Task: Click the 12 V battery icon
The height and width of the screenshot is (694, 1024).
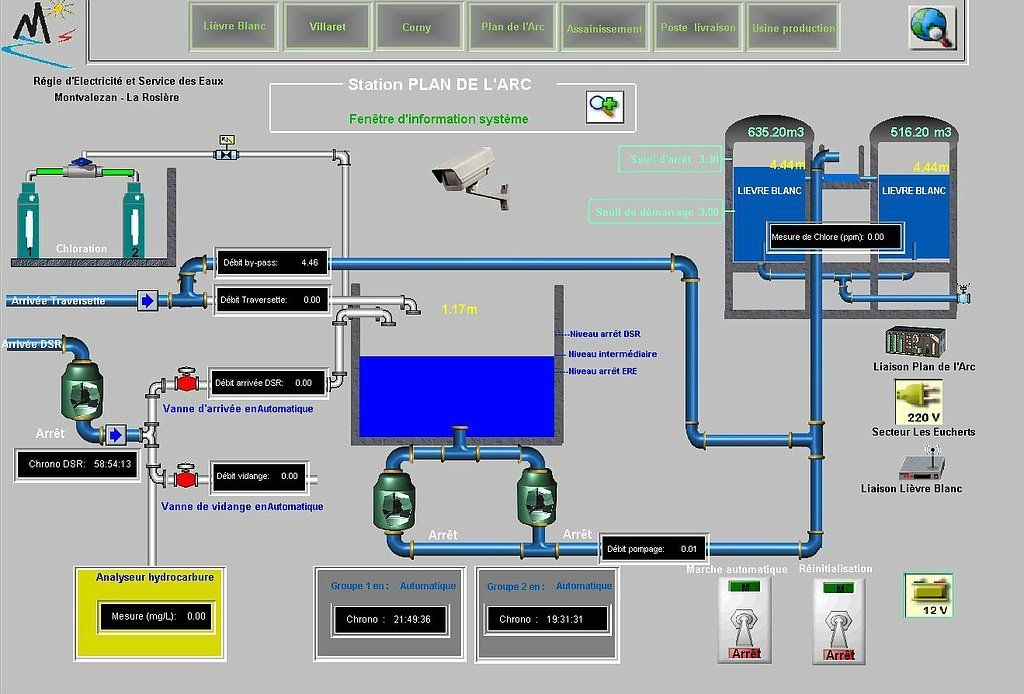Action: tap(929, 595)
